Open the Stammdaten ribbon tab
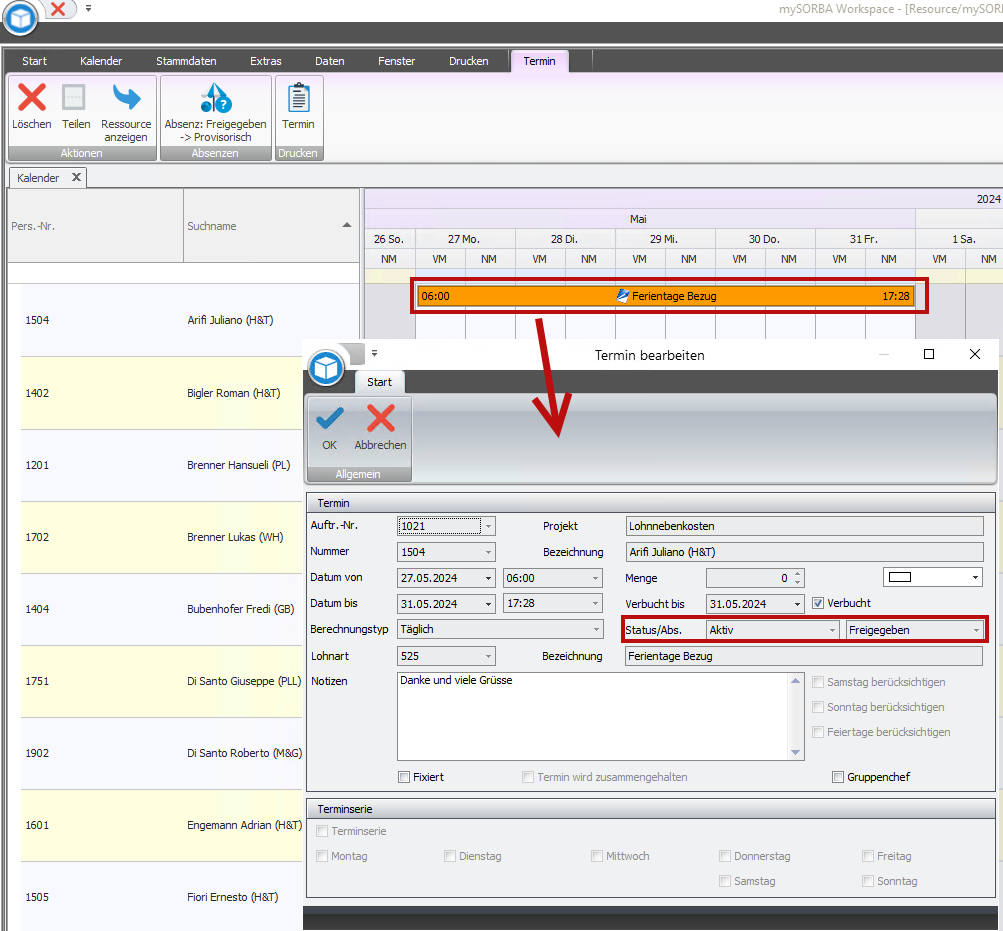The image size is (1003, 931). (x=186, y=61)
